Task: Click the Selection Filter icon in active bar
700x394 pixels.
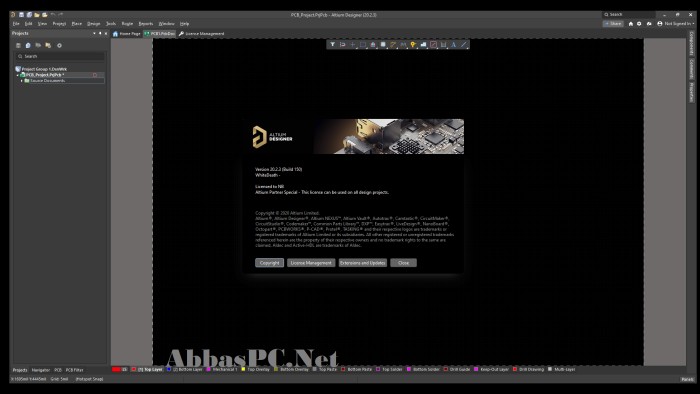Action: [x=333, y=45]
